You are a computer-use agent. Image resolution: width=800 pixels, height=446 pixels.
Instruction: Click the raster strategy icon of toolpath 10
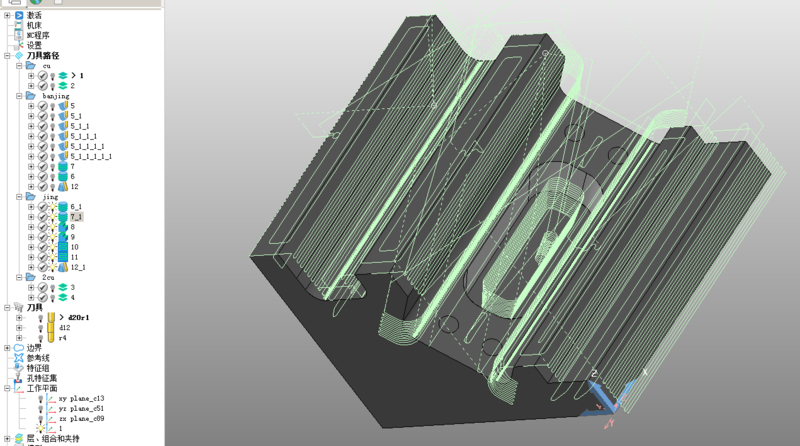[63, 247]
